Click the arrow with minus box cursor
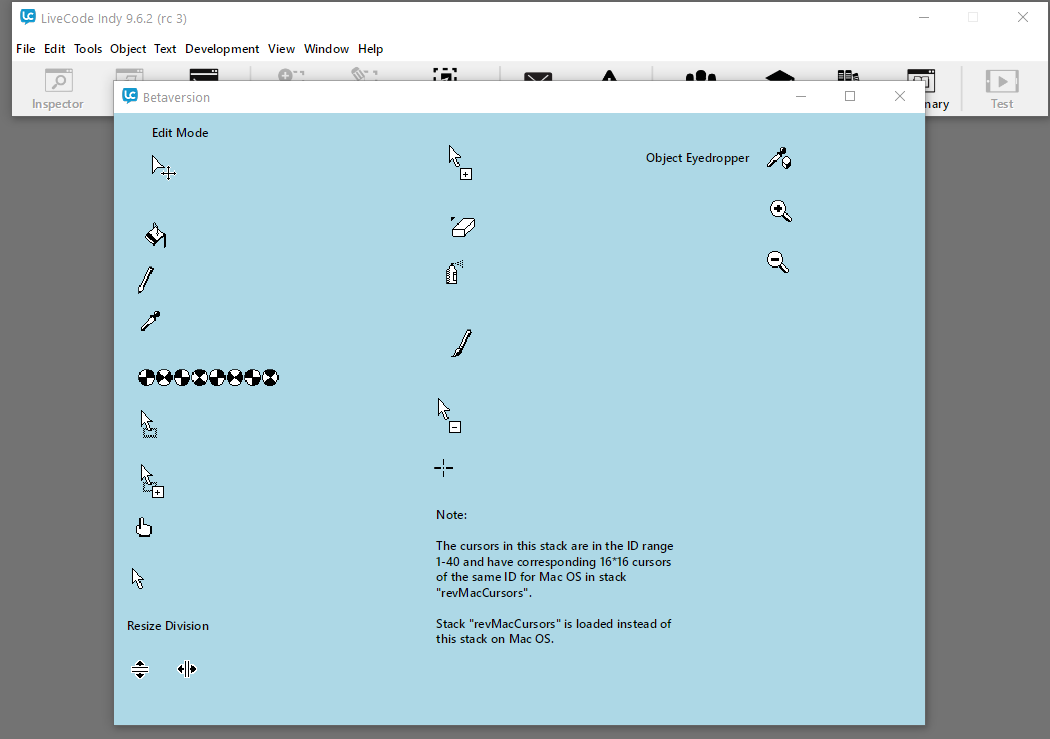 pyautogui.click(x=449, y=416)
